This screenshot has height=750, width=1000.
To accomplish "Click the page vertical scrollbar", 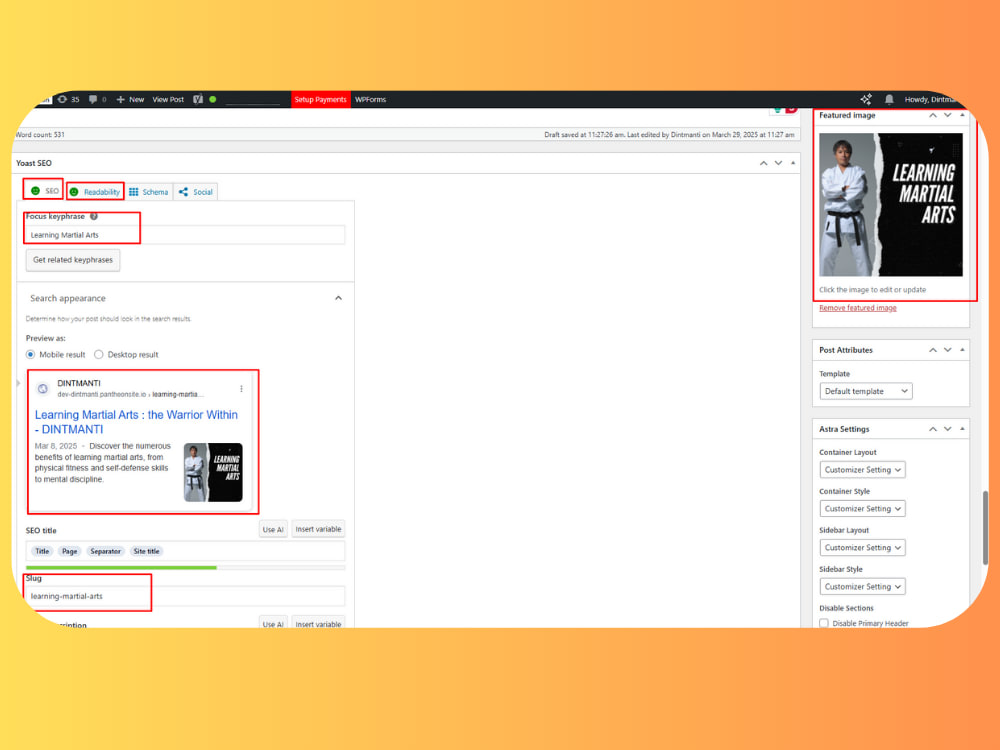I will coord(985,528).
